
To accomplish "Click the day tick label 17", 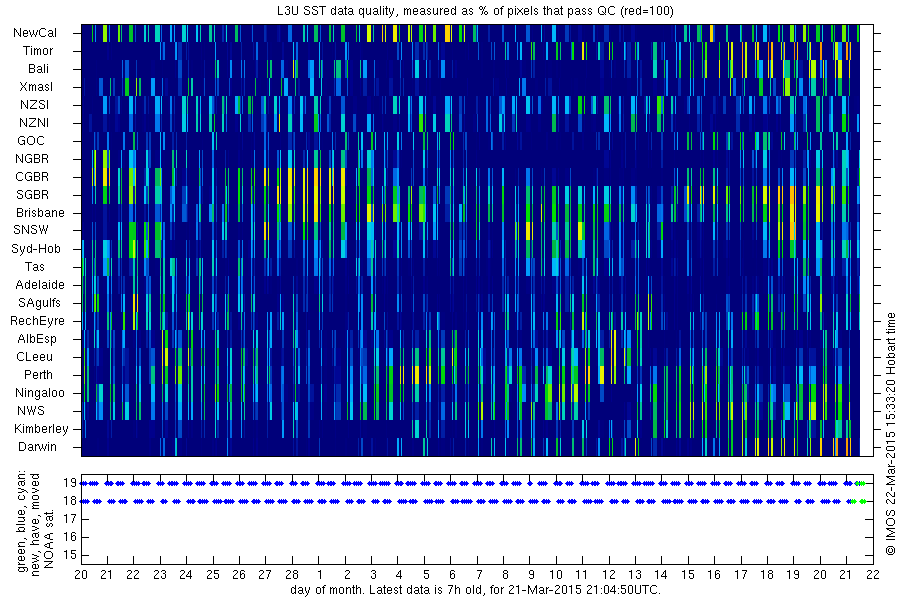I will coord(741,575).
